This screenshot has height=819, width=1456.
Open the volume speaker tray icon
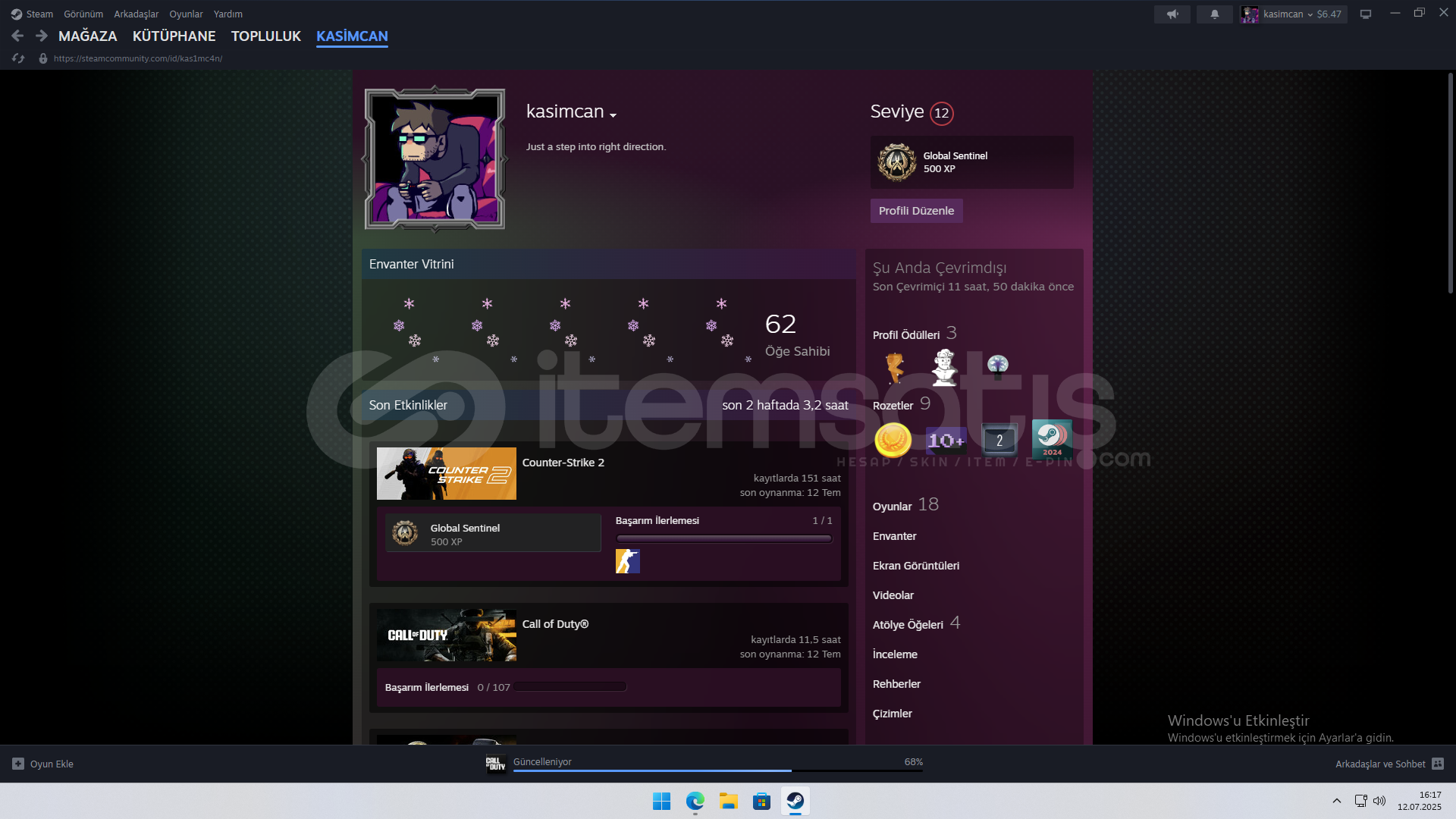tap(1379, 801)
